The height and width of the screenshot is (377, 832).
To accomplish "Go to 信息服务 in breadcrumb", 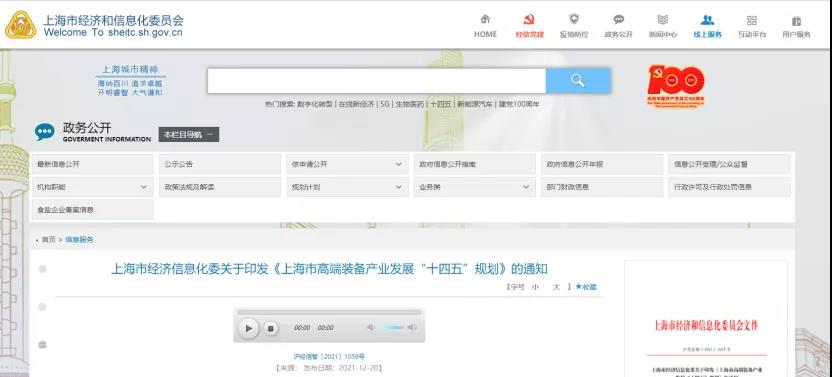I will tap(80, 240).
